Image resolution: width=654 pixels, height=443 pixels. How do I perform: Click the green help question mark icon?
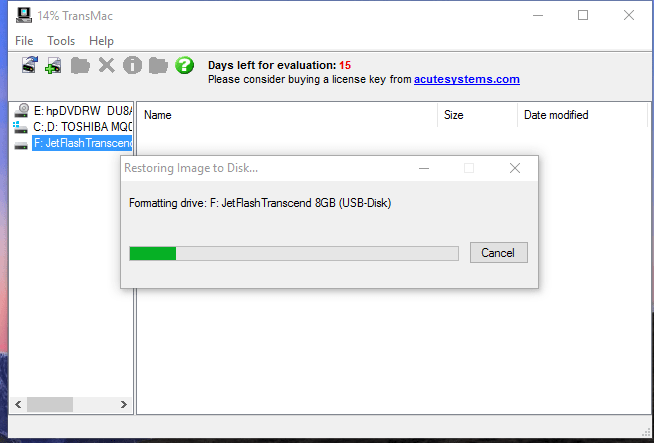pyautogui.click(x=184, y=65)
